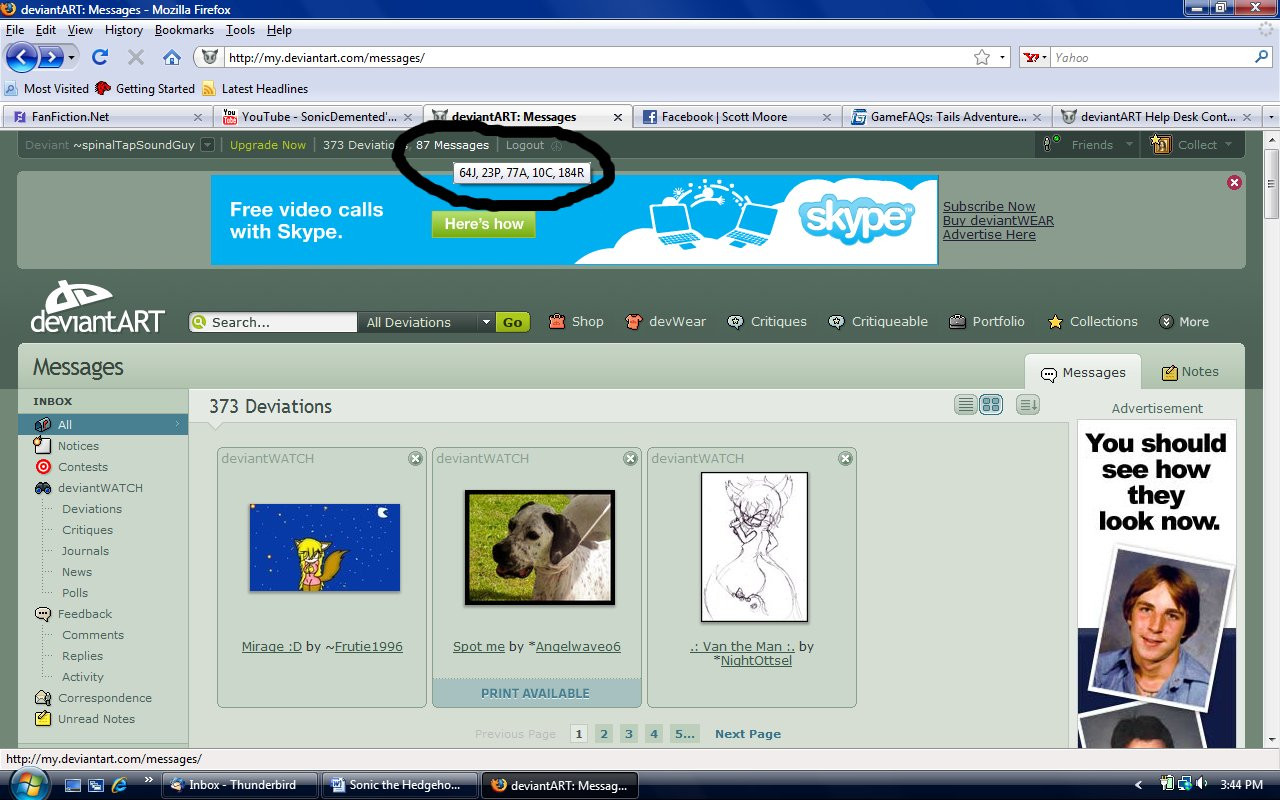Image resolution: width=1280 pixels, height=800 pixels.
Task: Remove the Mirage :D deviation message
Action: tap(415, 458)
